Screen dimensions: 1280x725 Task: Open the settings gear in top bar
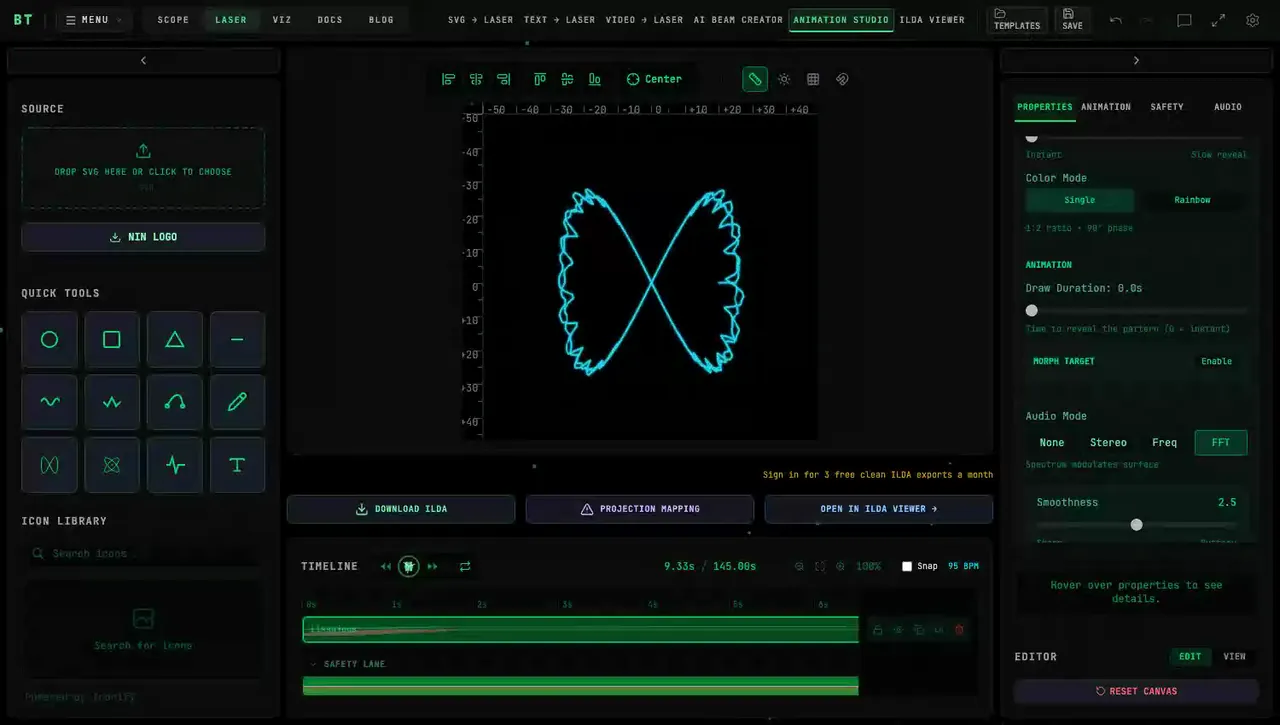click(1252, 20)
